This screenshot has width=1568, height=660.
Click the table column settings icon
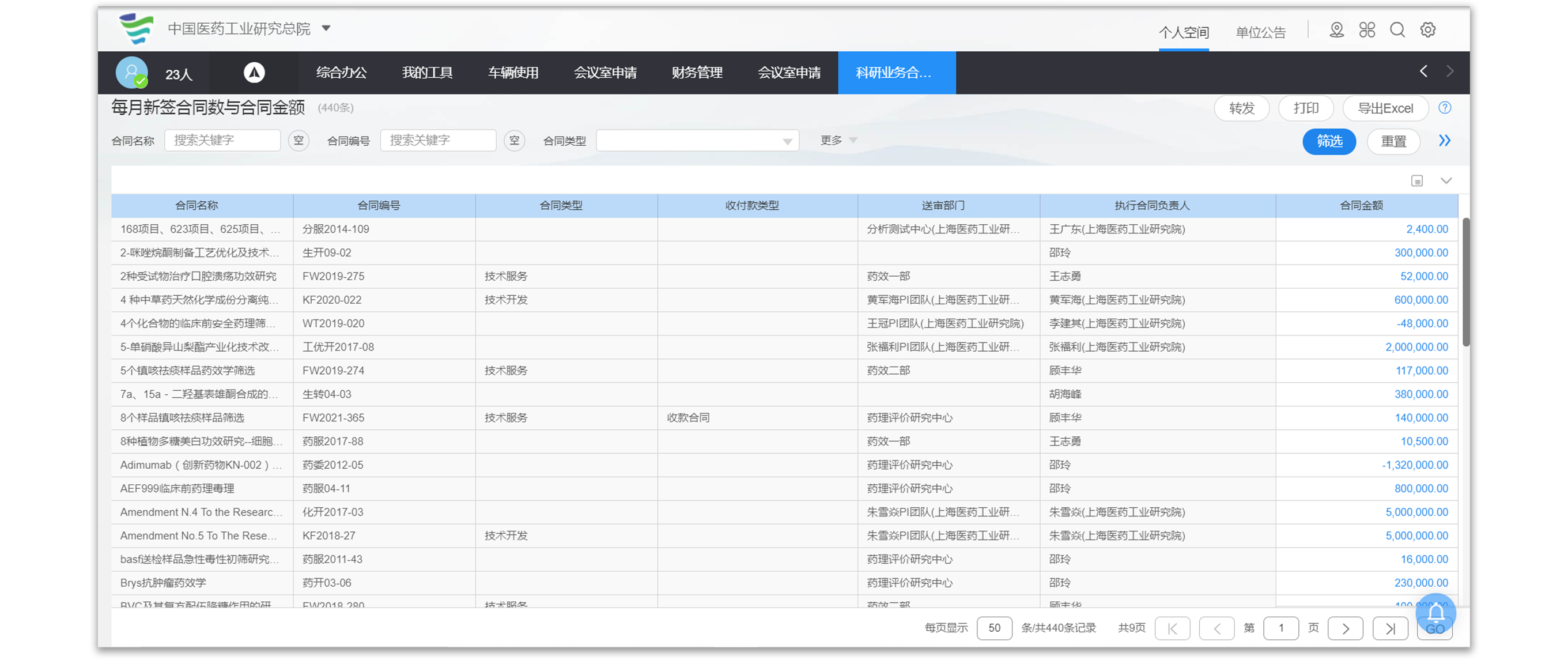pos(1417,181)
